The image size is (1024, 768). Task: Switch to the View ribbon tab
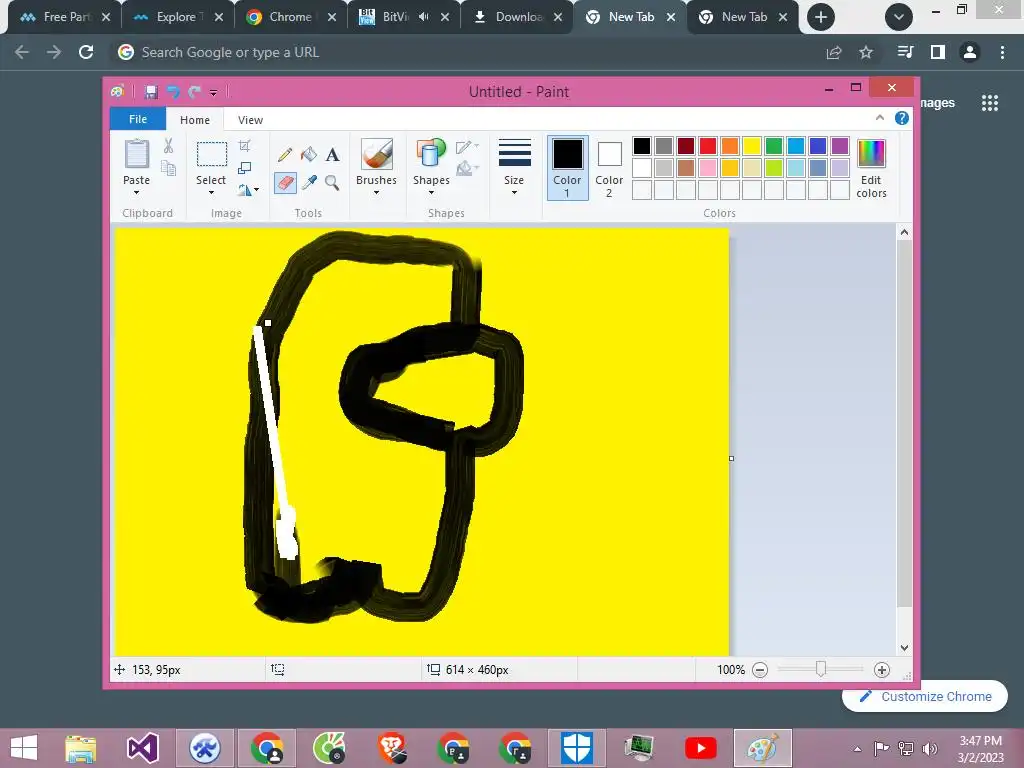[x=250, y=120]
